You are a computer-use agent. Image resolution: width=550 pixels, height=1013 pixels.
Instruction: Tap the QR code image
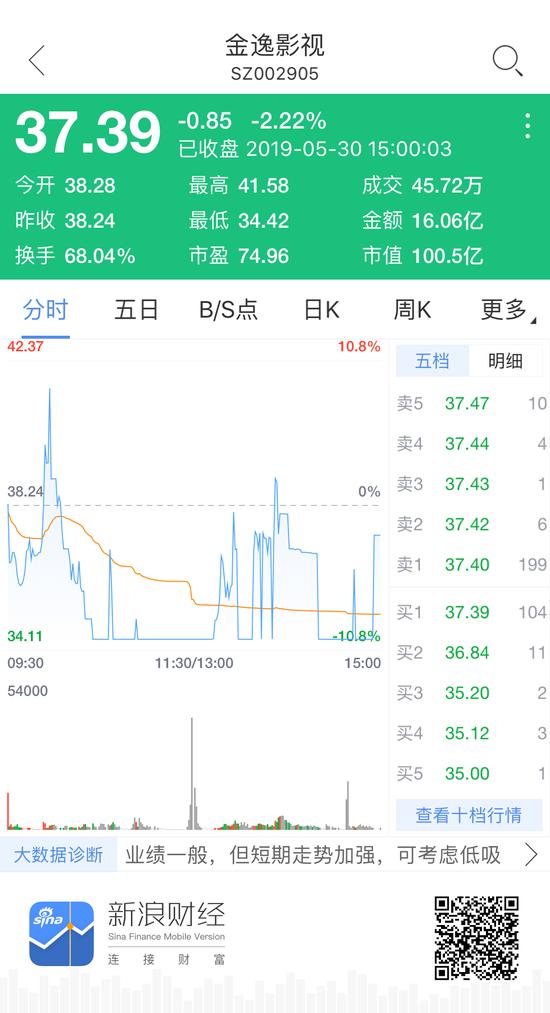[x=477, y=937]
